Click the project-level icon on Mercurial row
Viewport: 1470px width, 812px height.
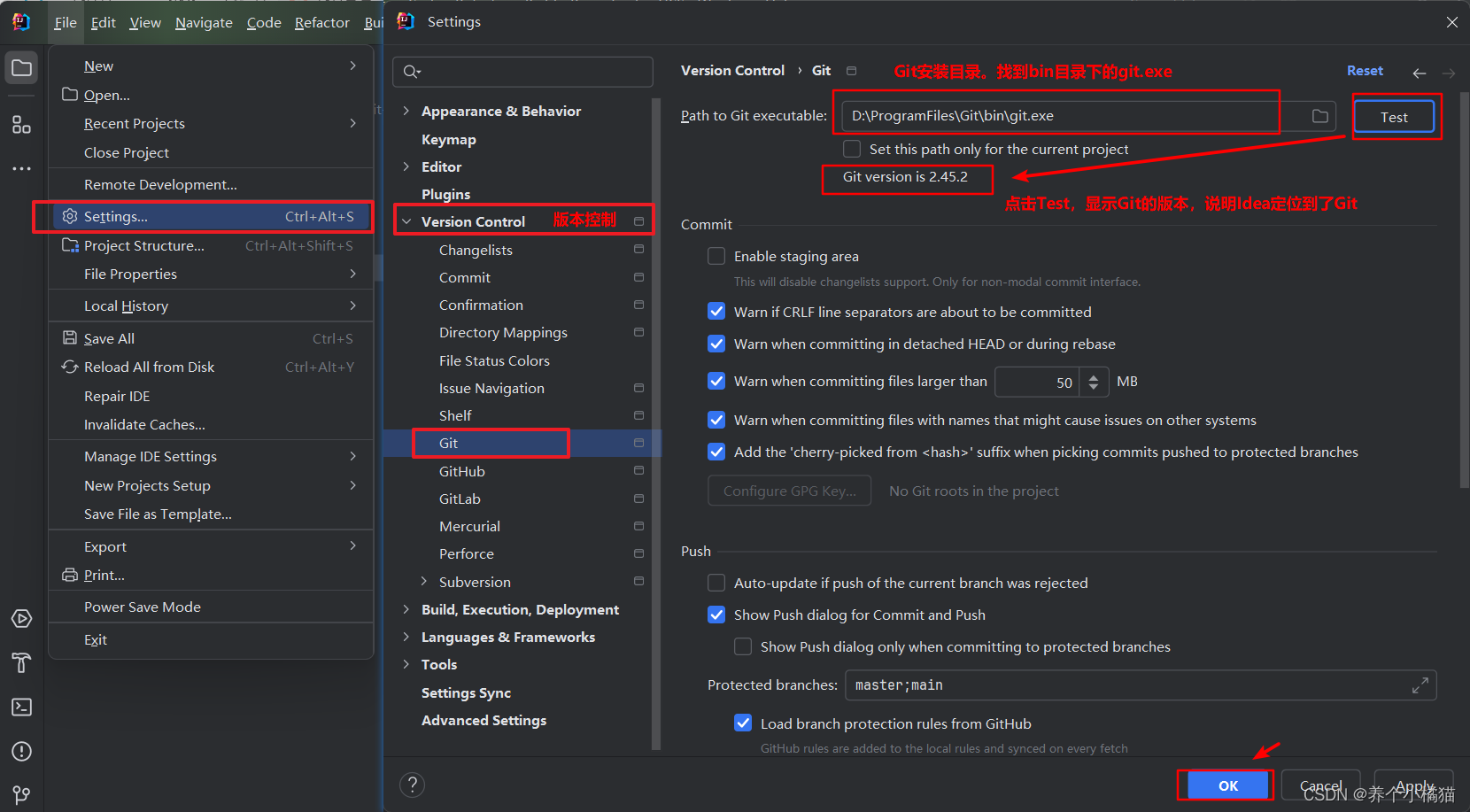point(638,526)
